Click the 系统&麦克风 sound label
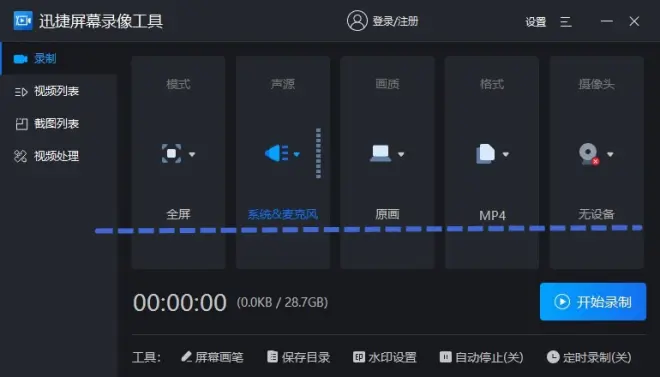Image resolution: width=660 pixels, height=377 pixels. (283, 214)
